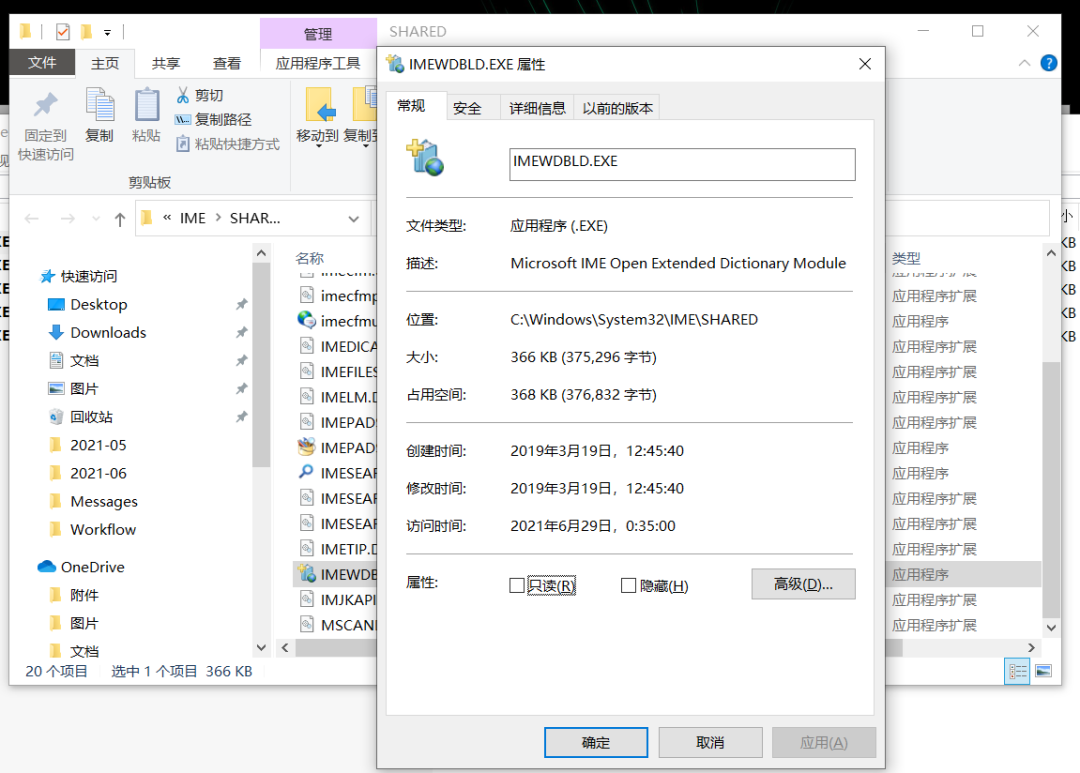Close the IMEWDBLD.EXE properties dialog
1080x773 pixels.
click(x=865, y=64)
